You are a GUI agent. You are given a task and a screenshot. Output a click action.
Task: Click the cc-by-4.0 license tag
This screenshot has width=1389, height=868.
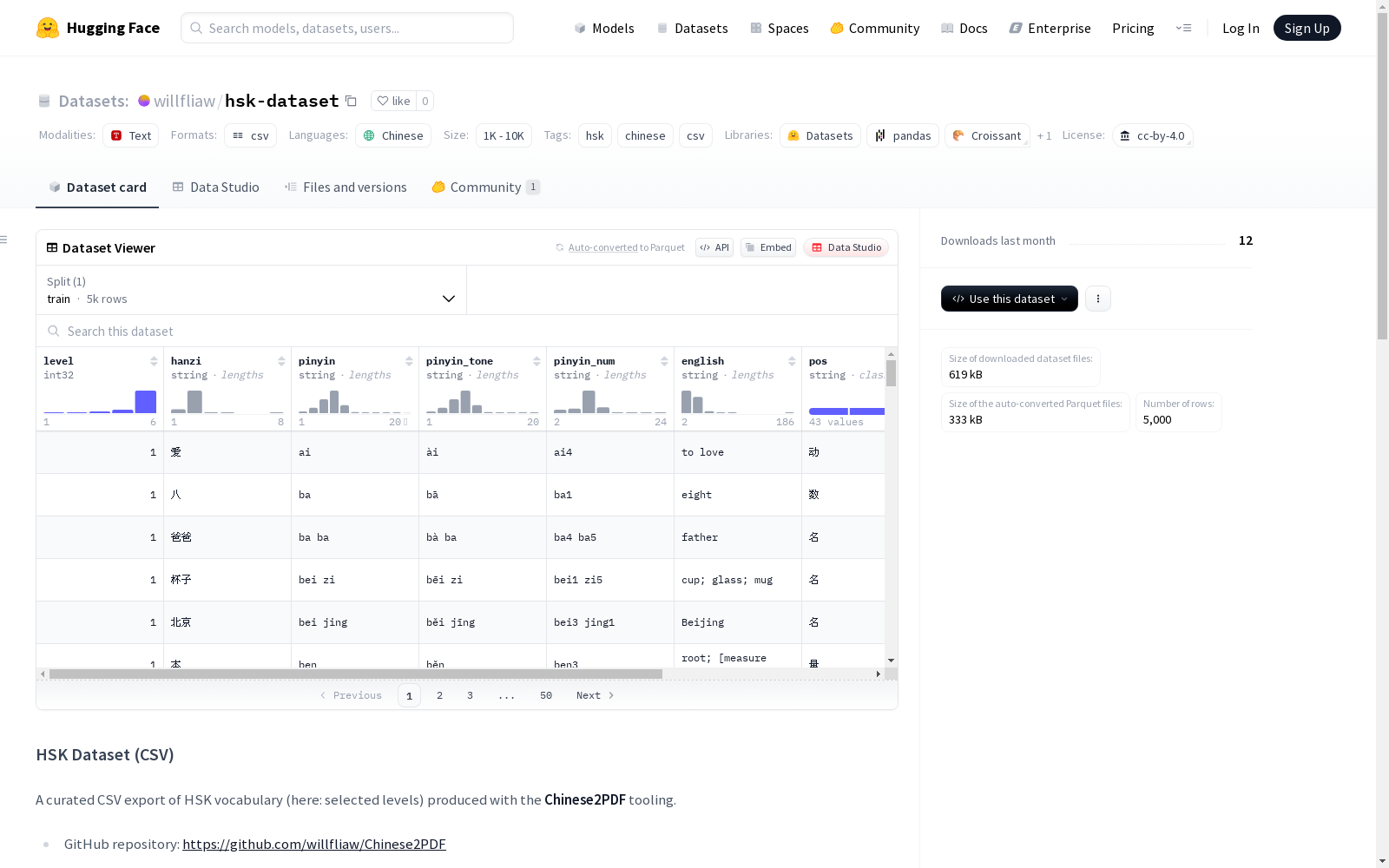pyautogui.click(x=1152, y=135)
